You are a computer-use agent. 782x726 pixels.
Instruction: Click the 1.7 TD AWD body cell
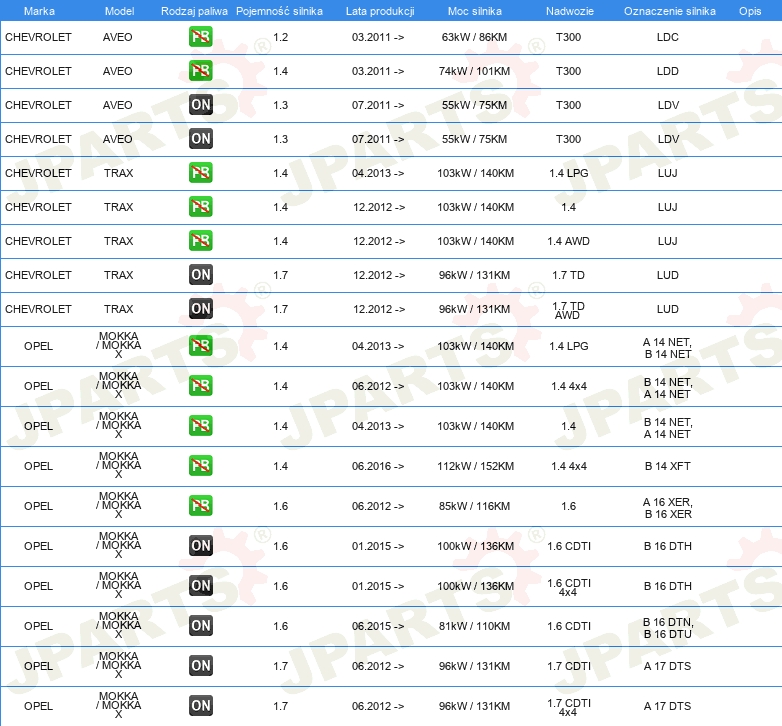569,310
